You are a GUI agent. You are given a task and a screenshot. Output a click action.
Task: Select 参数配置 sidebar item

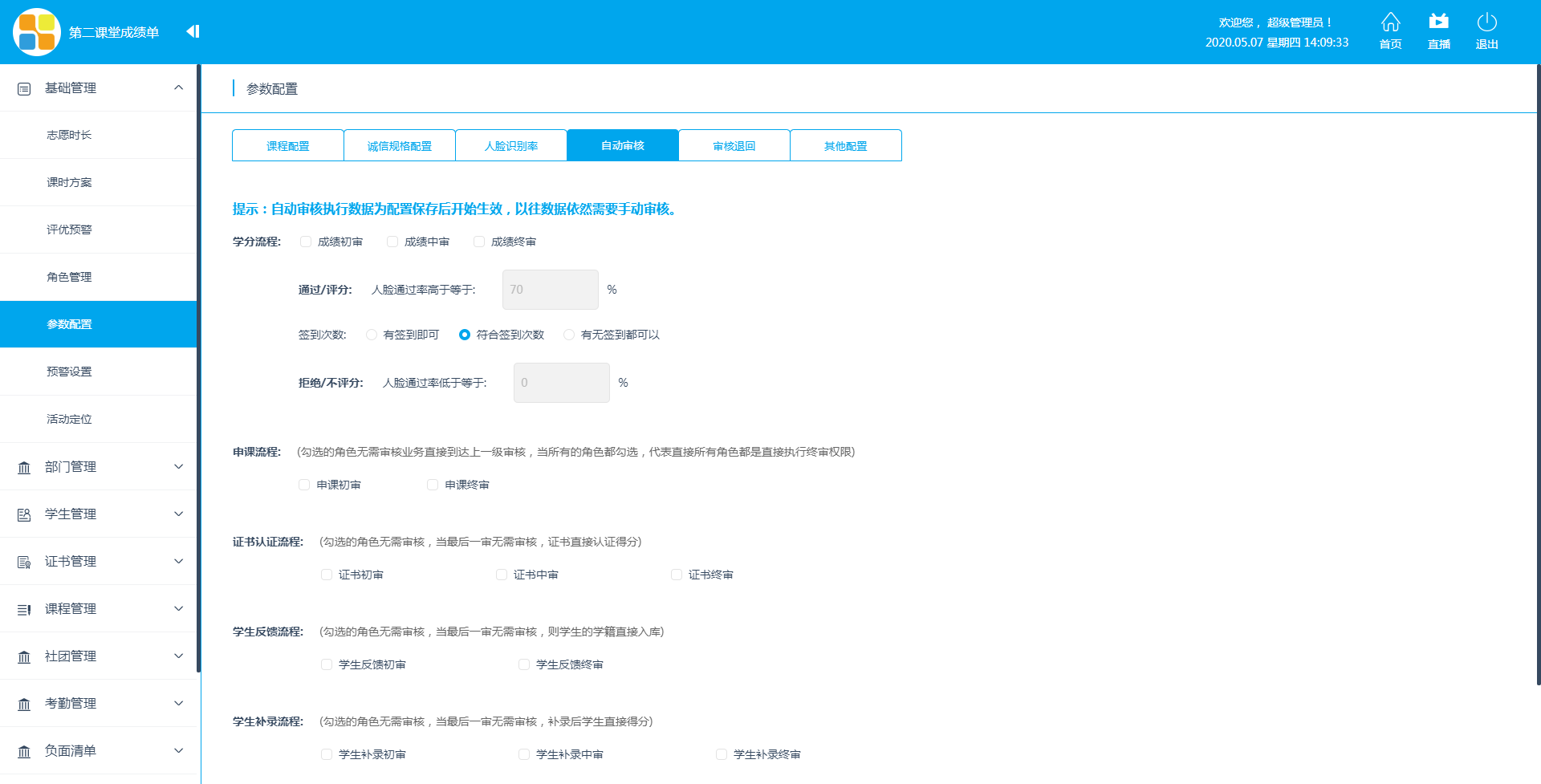pyautogui.click(x=98, y=324)
